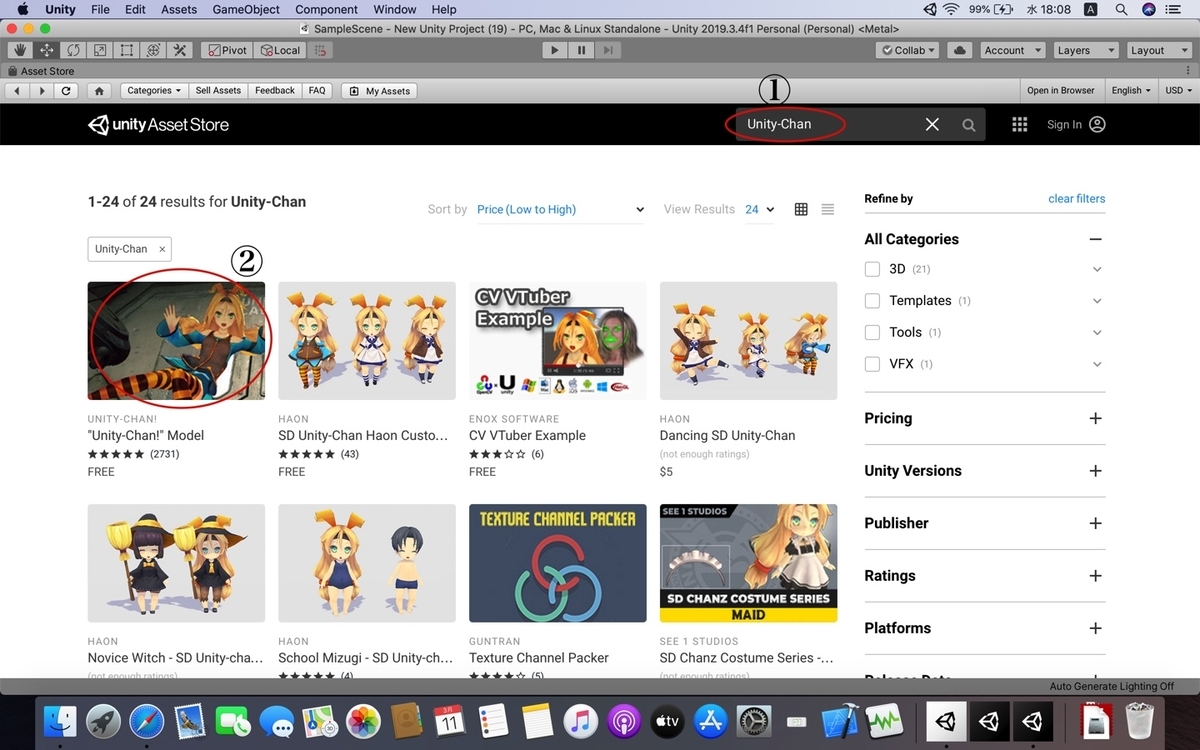Open custom editor tools icon
This screenshot has height=750, width=1200.
[x=181, y=50]
